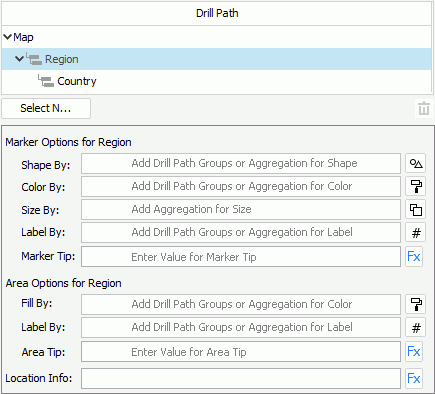Focus the Marker Tip value field
Viewport: 435px width, 394px height.
(x=241, y=257)
